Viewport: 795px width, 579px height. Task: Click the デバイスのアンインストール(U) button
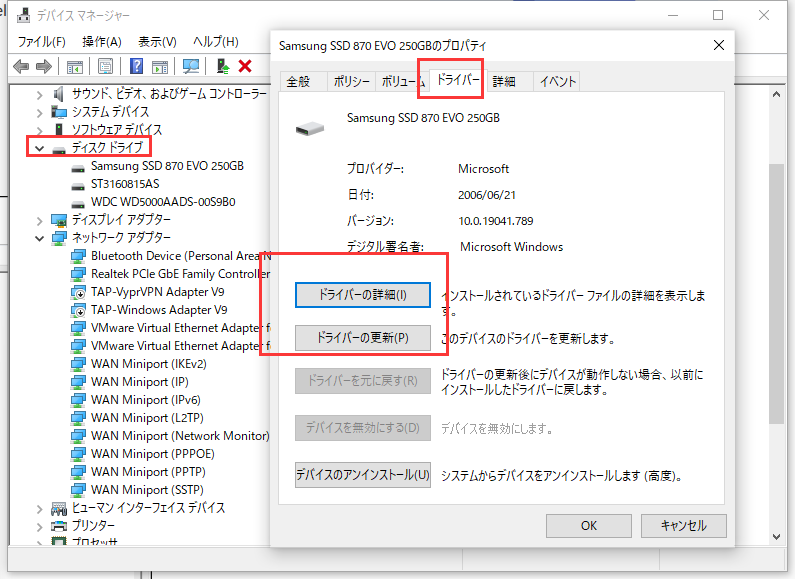pyautogui.click(x=363, y=475)
